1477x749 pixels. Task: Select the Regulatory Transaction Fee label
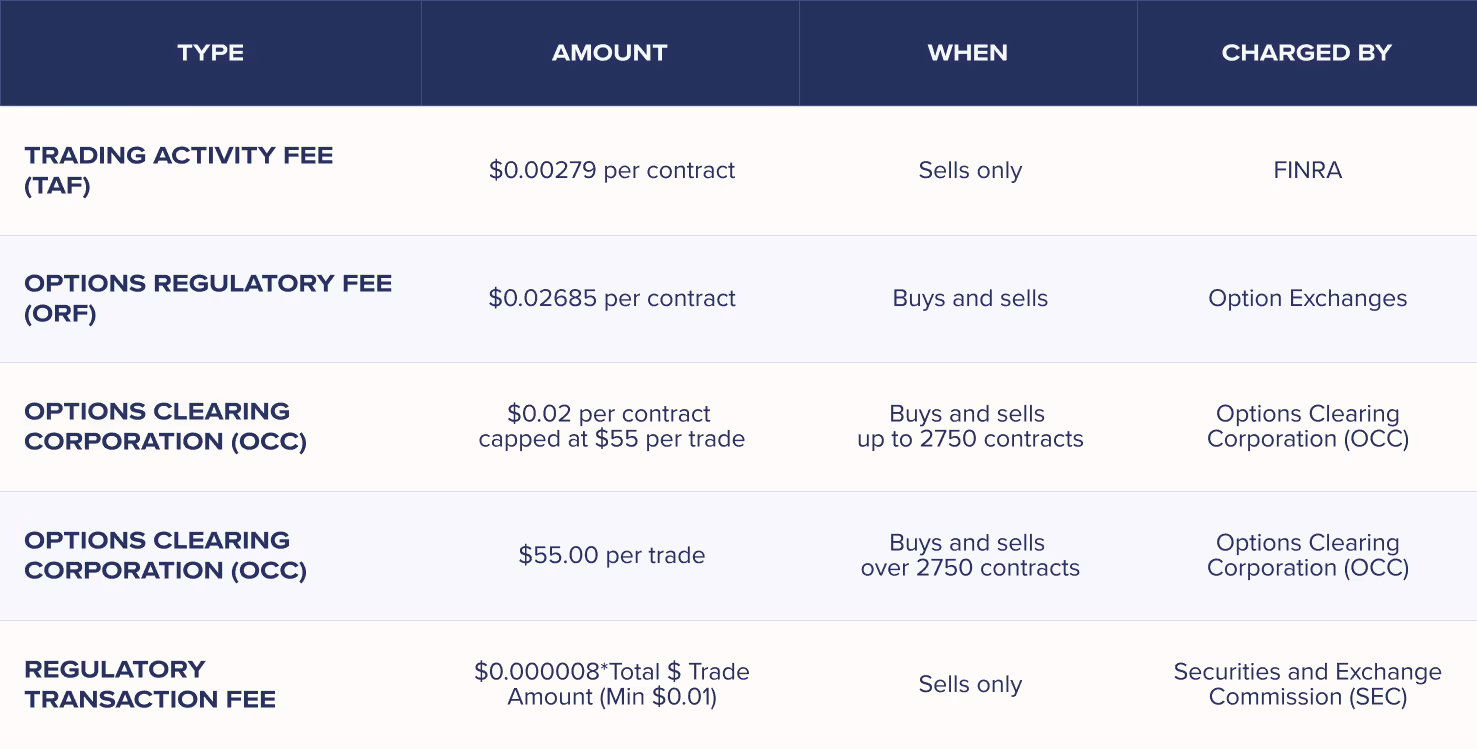(150, 684)
